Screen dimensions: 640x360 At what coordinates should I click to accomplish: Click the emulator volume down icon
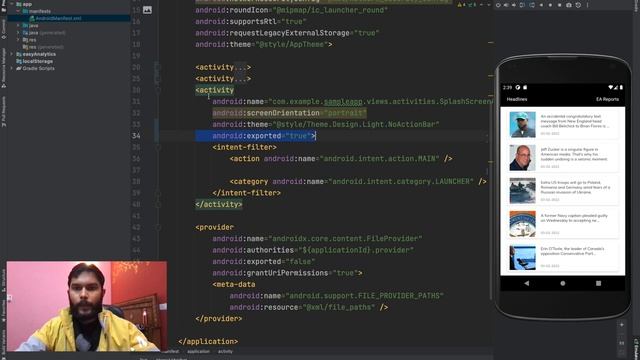[x=514, y=5]
